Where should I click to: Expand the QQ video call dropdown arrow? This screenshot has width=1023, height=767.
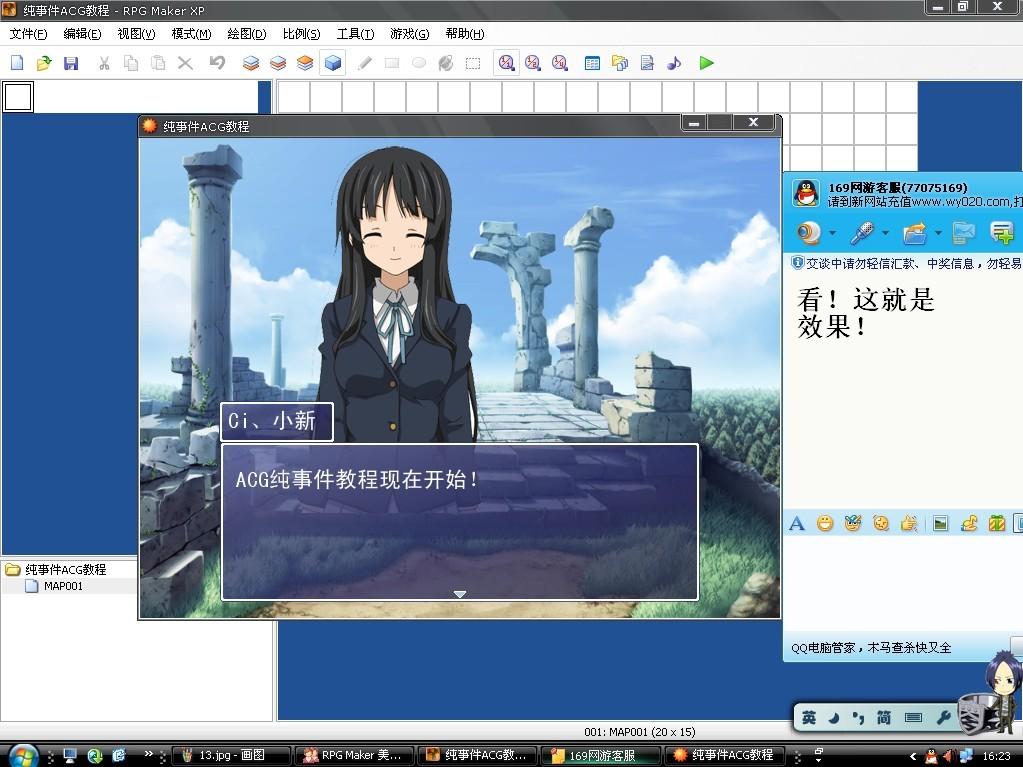point(832,233)
